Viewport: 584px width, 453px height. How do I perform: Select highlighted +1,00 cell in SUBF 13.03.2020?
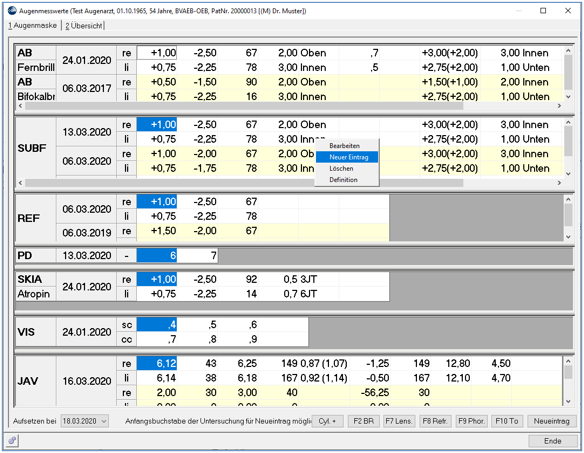tap(157, 124)
